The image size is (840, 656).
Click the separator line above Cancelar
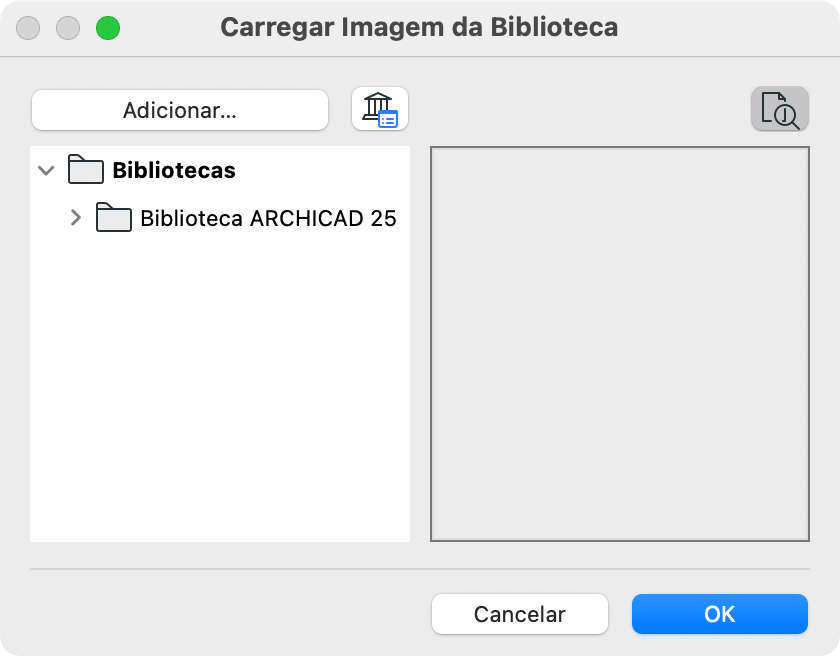click(x=419, y=569)
